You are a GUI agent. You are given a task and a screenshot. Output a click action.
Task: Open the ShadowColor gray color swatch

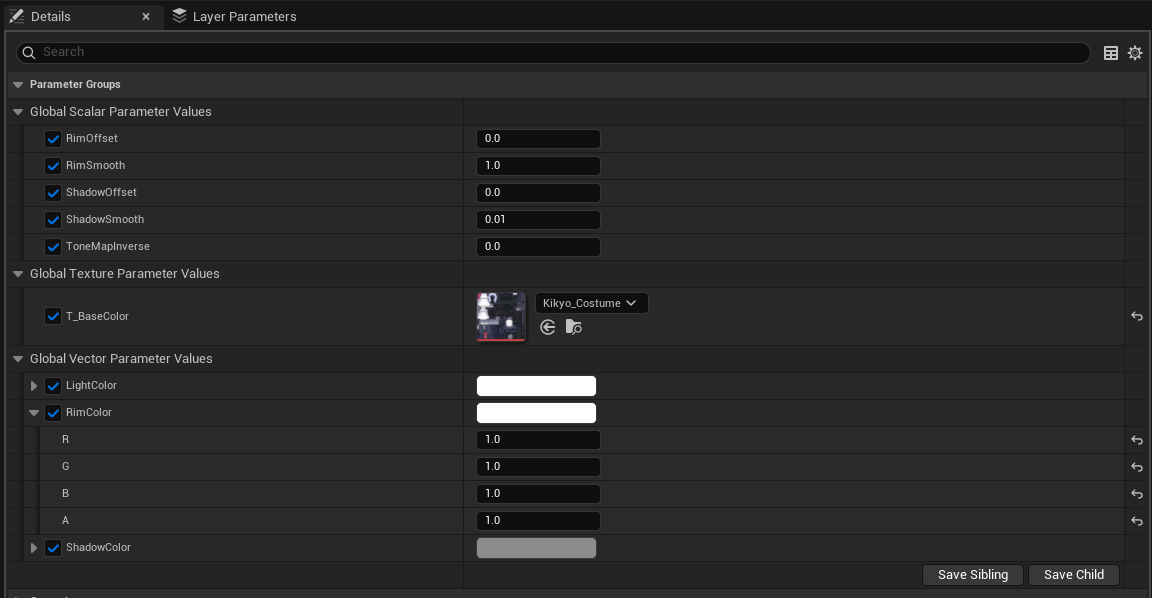(x=536, y=548)
